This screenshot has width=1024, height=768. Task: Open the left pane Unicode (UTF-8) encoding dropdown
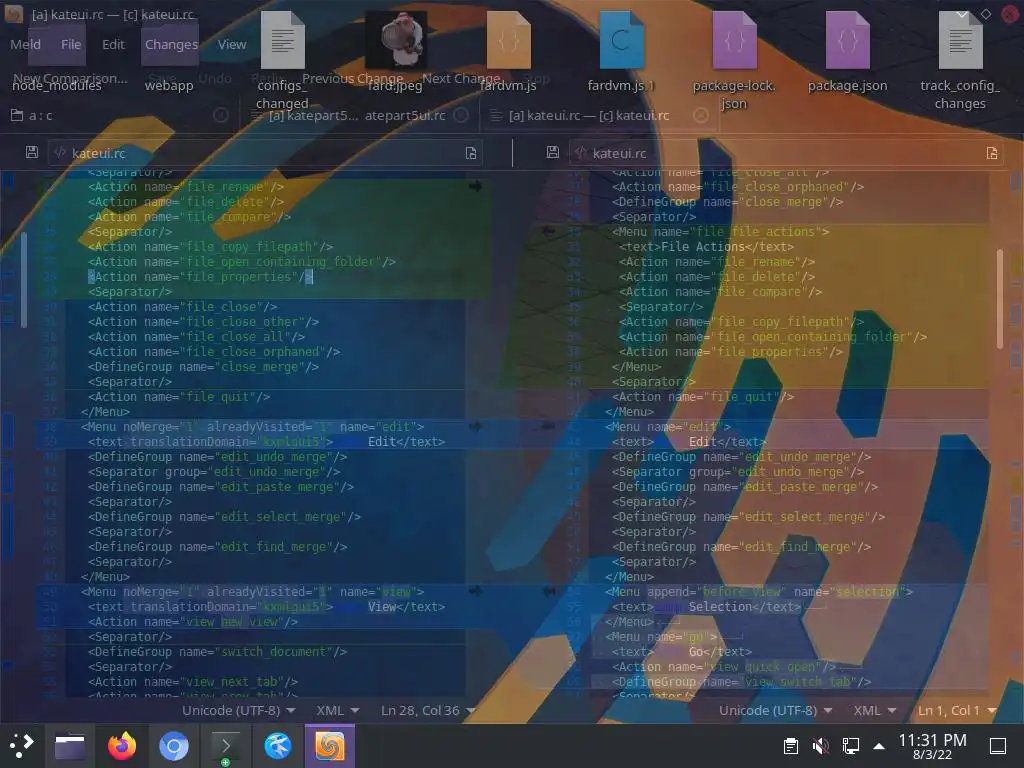pyautogui.click(x=238, y=710)
